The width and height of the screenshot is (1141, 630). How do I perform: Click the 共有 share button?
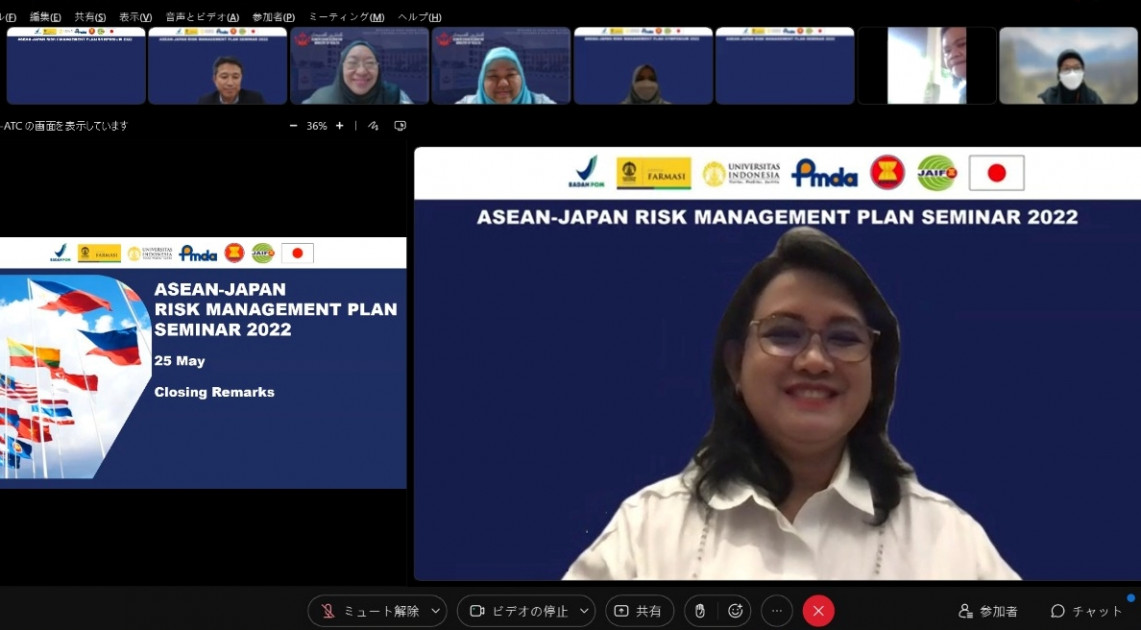(639, 611)
